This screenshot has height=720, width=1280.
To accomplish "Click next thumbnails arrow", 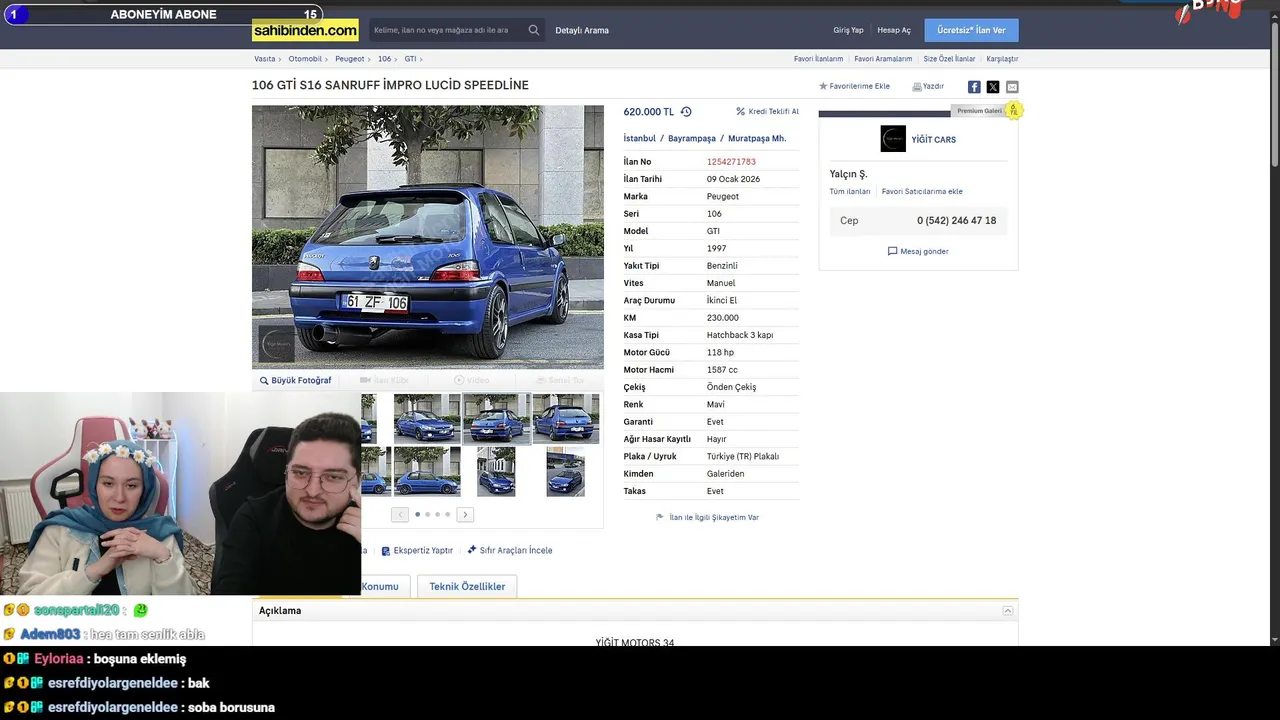I will [x=465, y=514].
